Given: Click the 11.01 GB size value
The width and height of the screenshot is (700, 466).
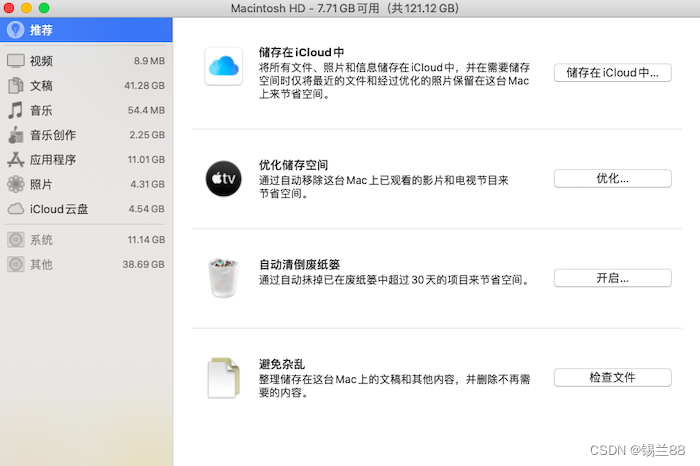Looking at the screenshot, I should [146, 159].
